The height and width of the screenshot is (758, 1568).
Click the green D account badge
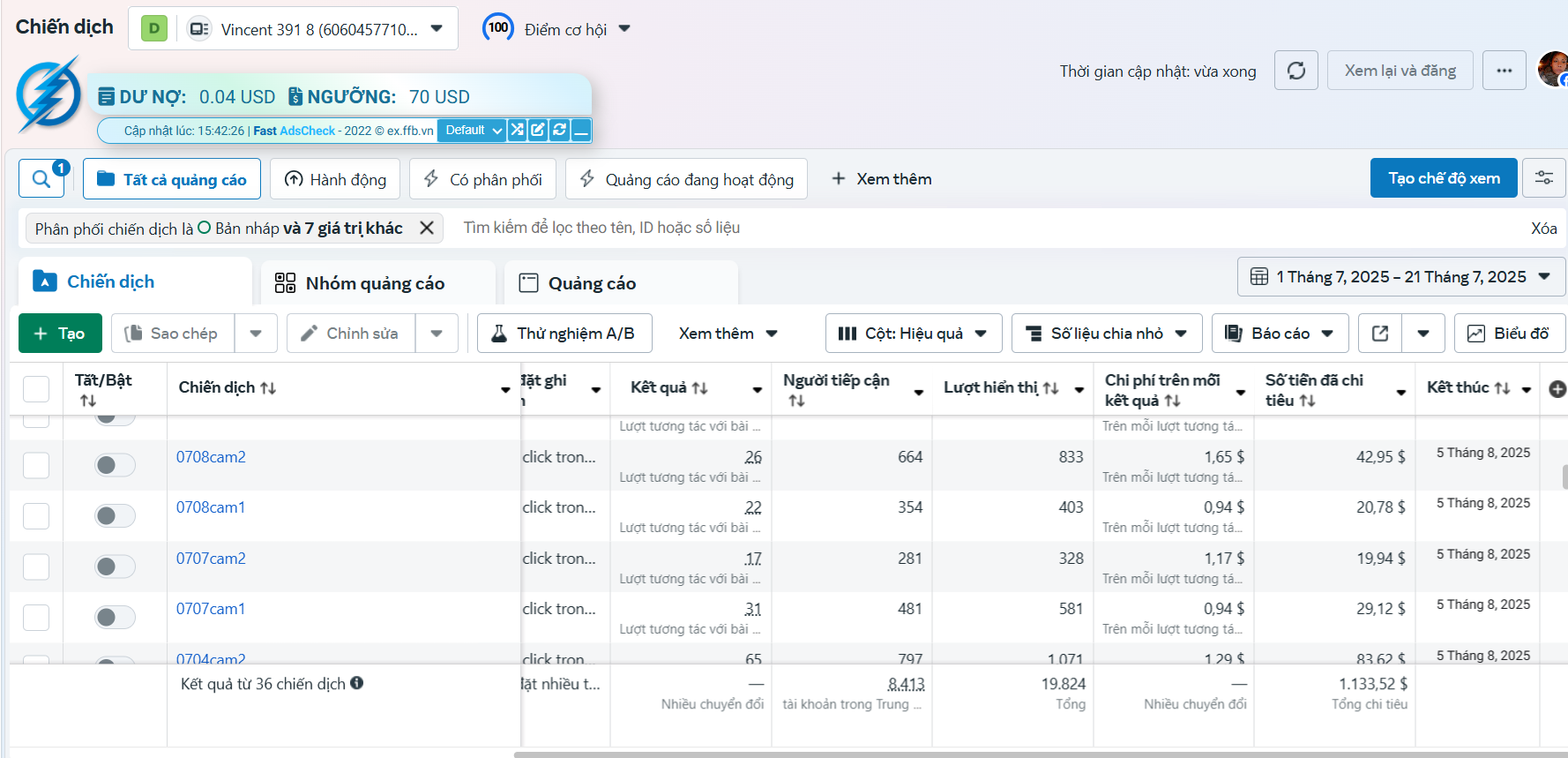coord(154,28)
